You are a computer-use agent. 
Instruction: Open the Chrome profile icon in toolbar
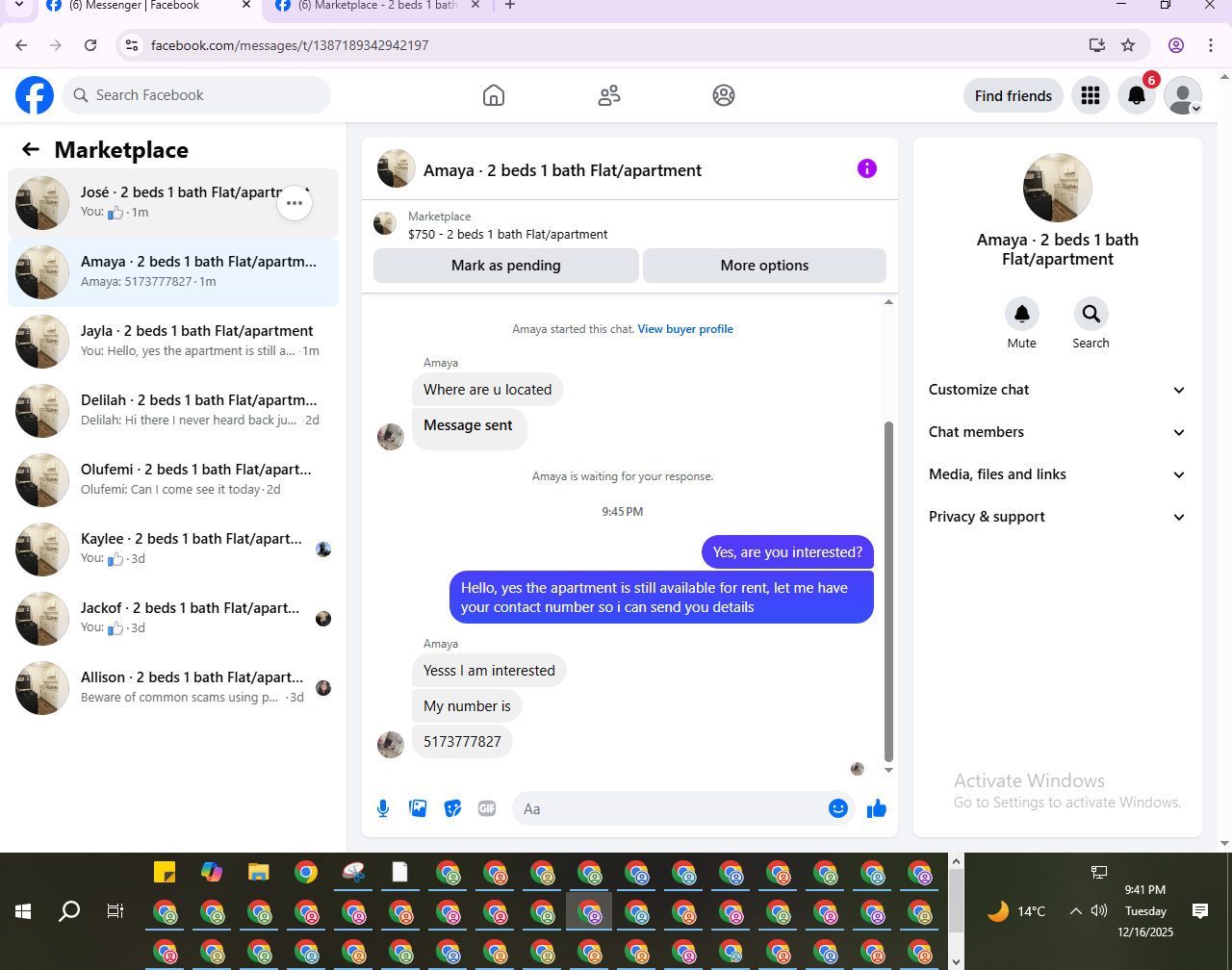[1176, 45]
